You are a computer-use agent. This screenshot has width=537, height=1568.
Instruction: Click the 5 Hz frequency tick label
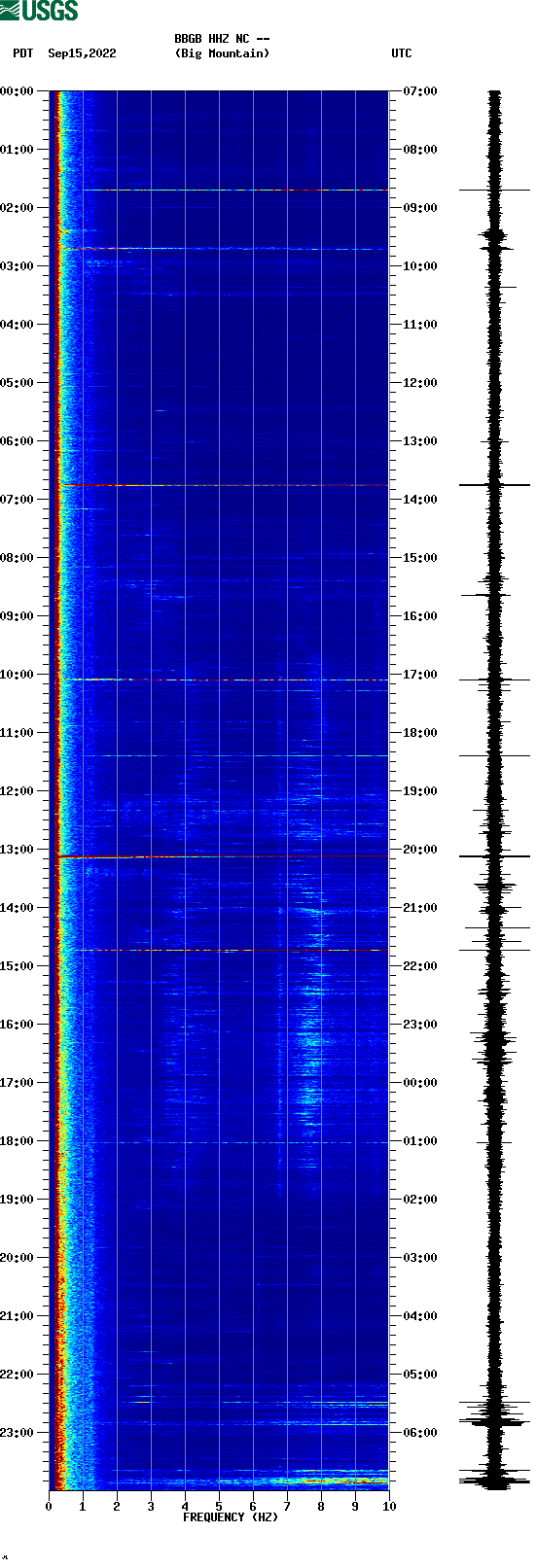tap(219, 1507)
